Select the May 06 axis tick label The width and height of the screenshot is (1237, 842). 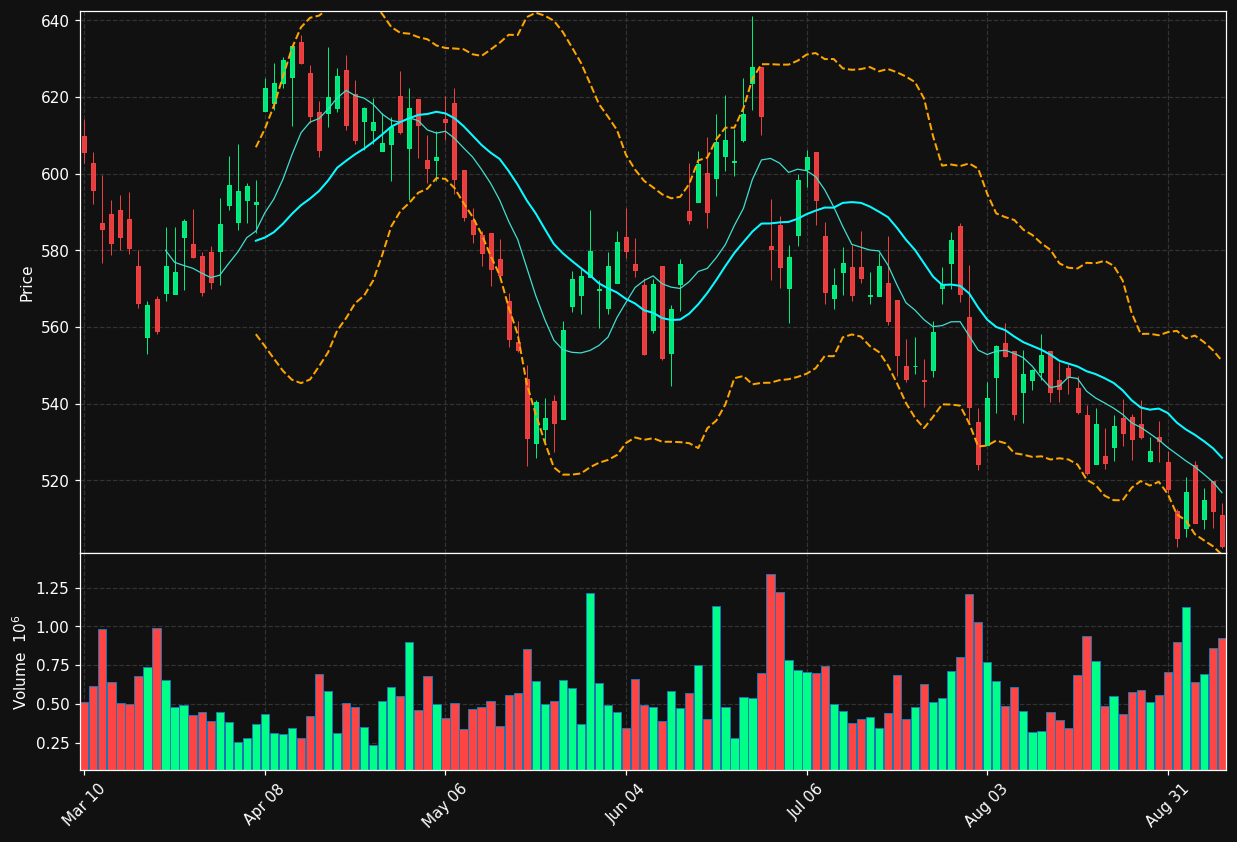click(x=445, y=804)
